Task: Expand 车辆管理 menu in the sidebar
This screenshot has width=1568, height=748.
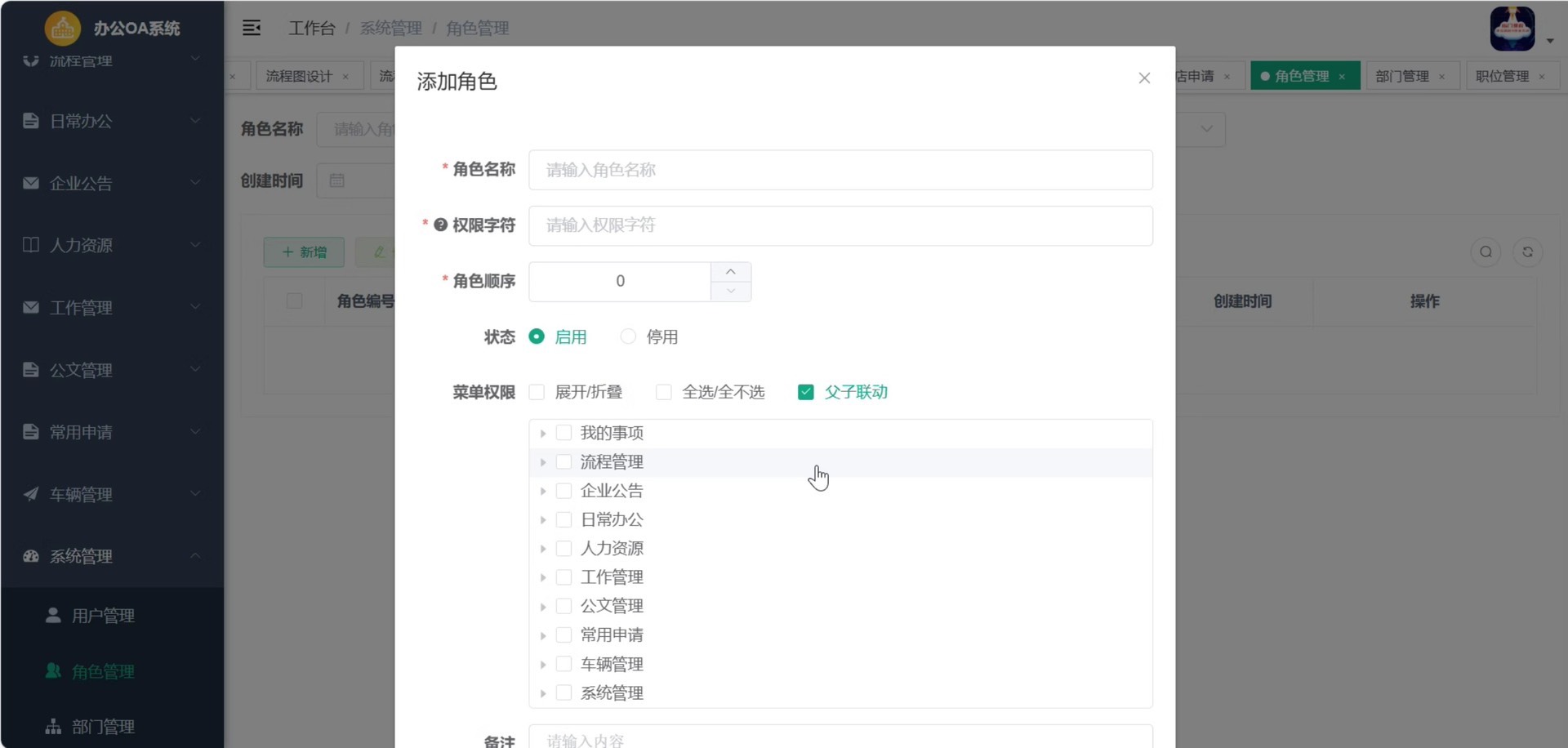Action: pos(112,494)
